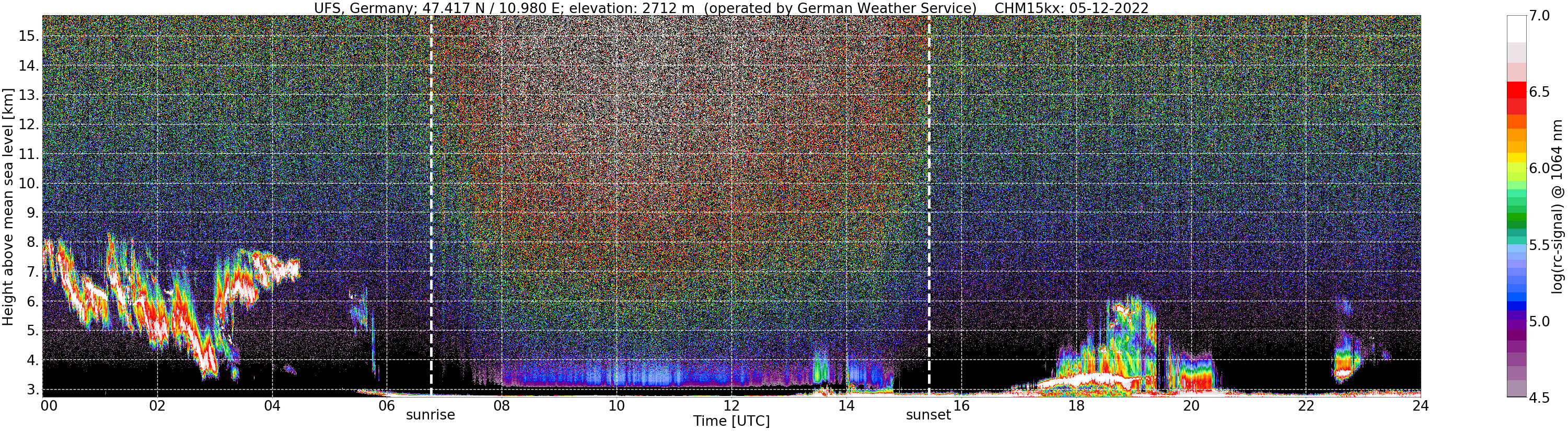Pick the red band of the colorbar
This screenshot has width=1568, height=431.
pyautogui.click(x=1516, y=89)
